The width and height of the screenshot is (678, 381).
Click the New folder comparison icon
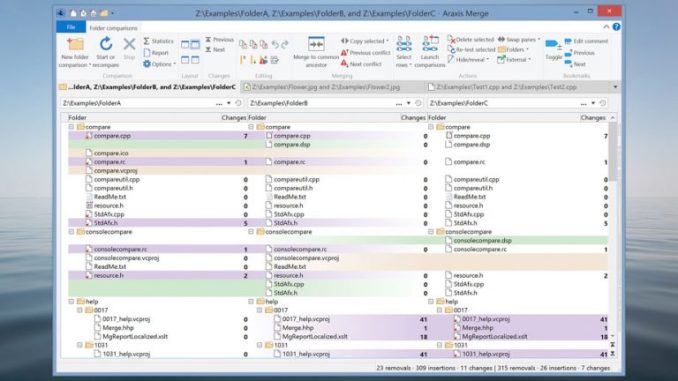(75, 45)
